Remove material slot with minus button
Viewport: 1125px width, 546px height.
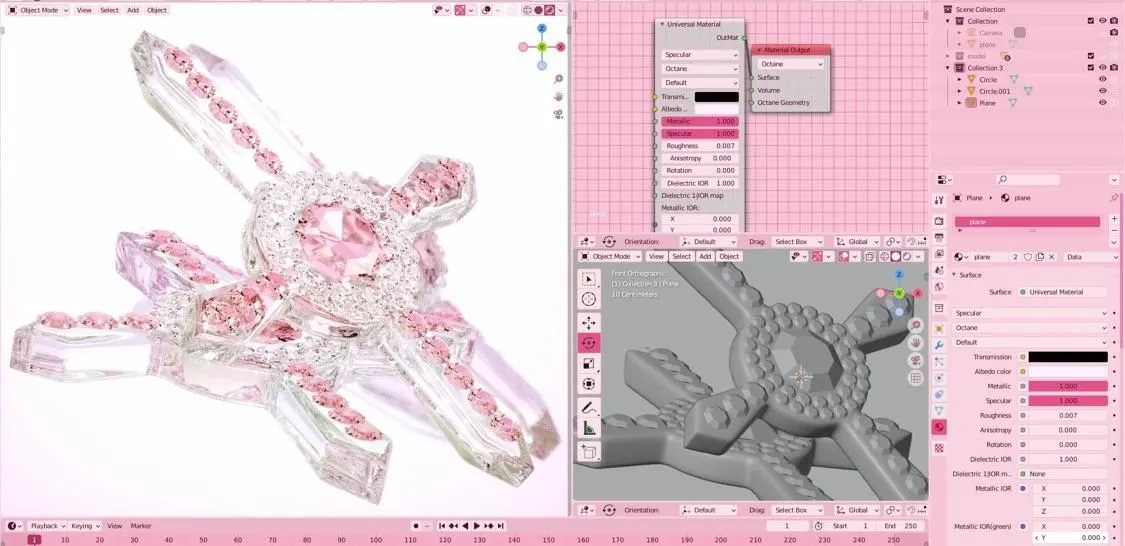point(1114,230)
